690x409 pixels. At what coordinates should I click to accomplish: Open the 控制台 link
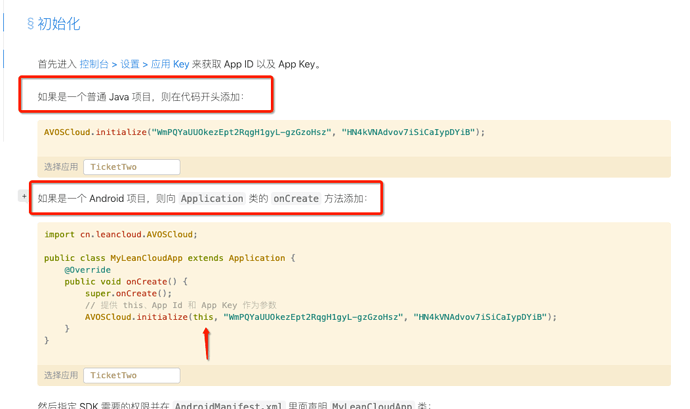94,64
